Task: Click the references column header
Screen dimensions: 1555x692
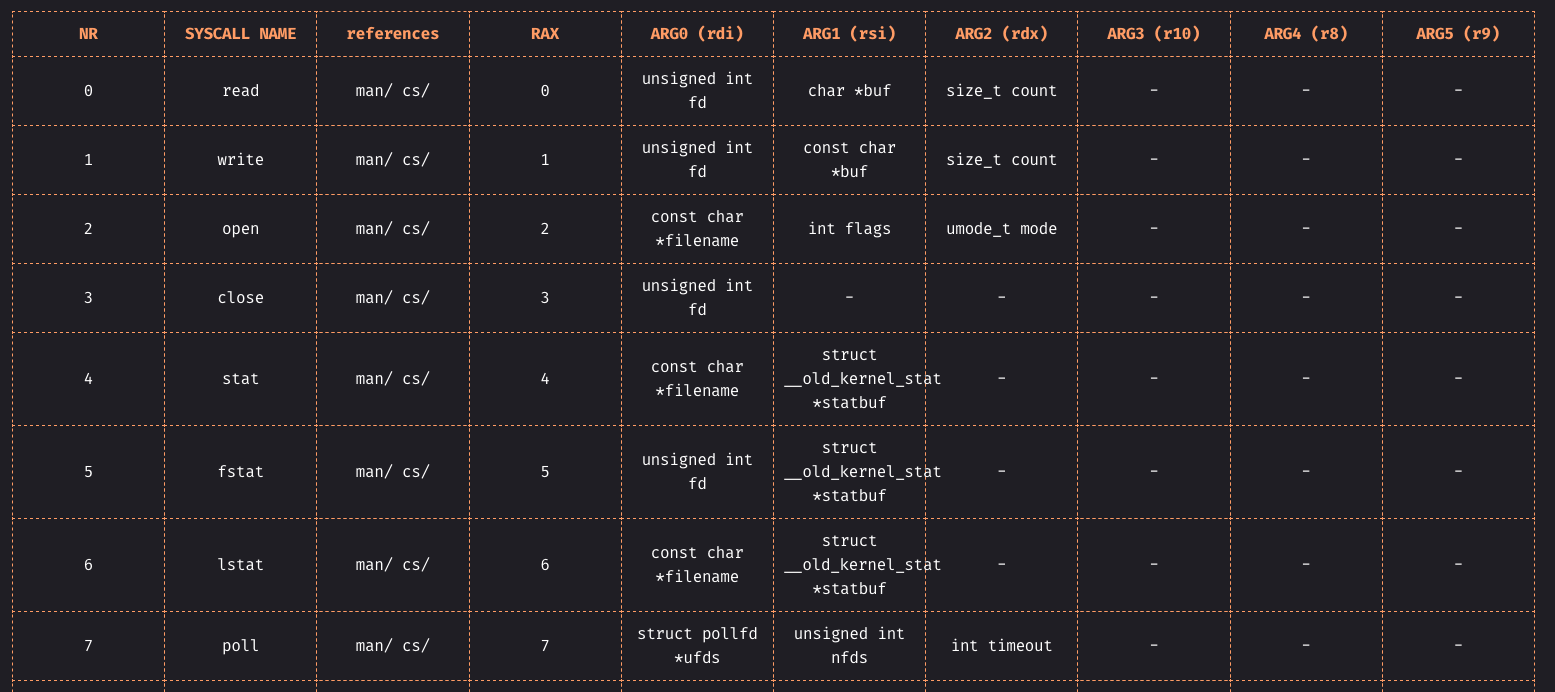Action: [x=393, y=34]
